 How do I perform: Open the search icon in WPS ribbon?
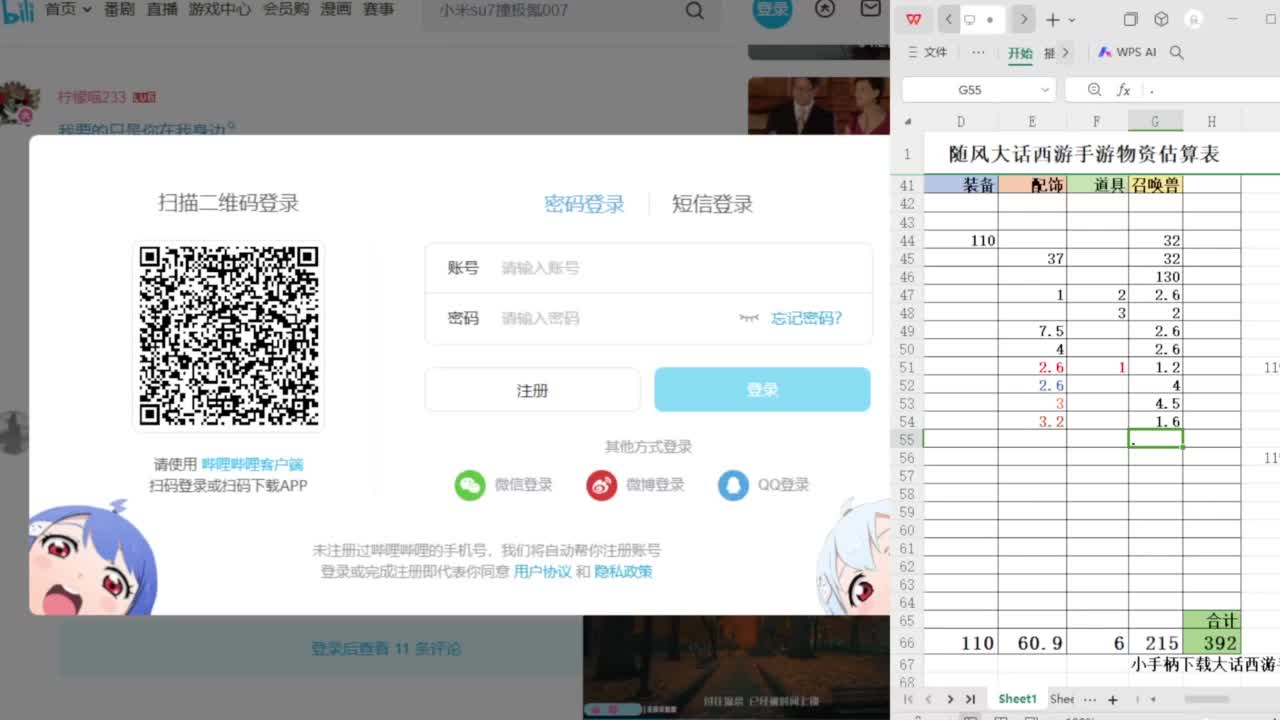tap(1177, 51)
